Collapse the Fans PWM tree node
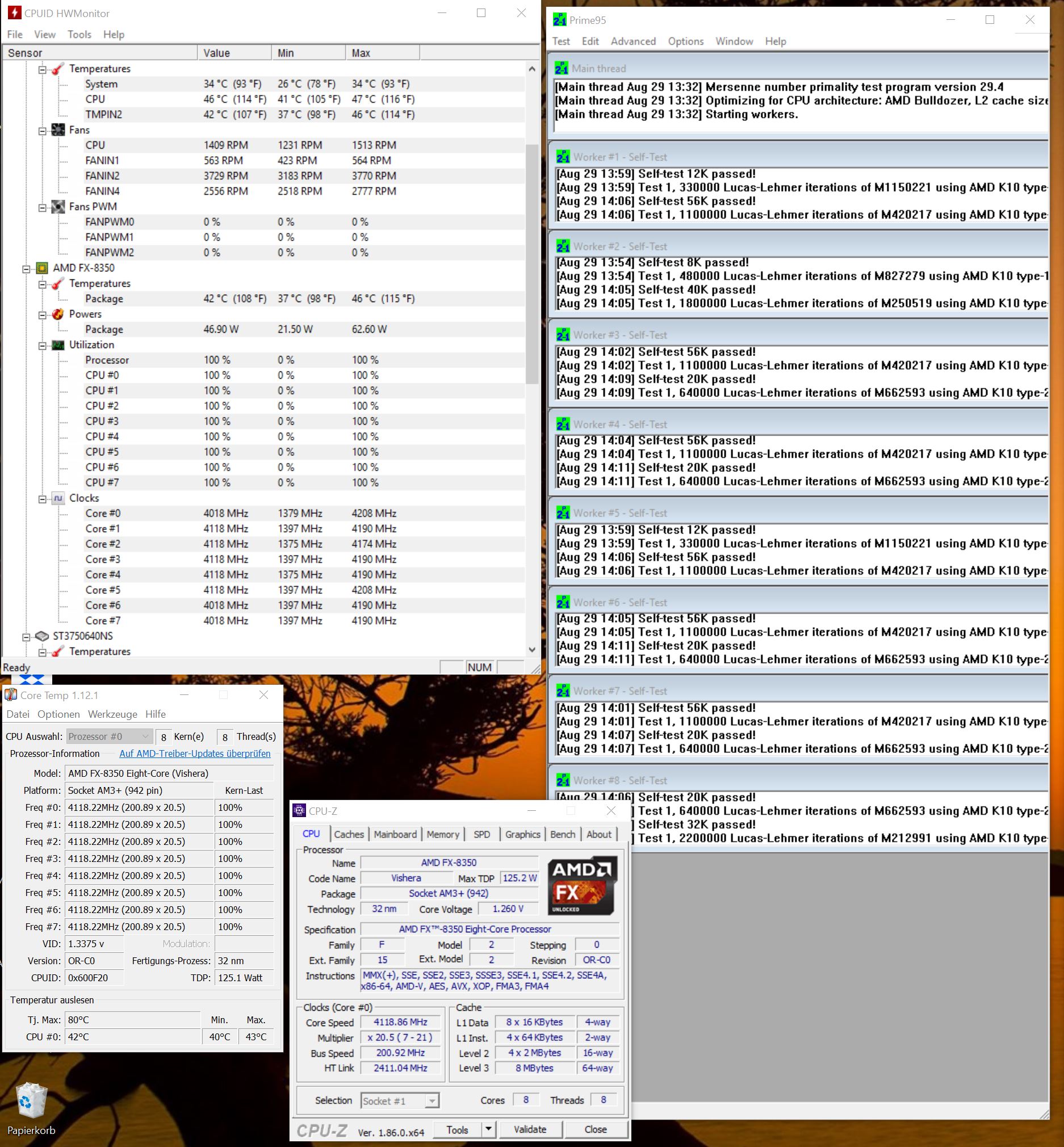The height and width of the screenshot is (1147, 1064). (42, 207)
